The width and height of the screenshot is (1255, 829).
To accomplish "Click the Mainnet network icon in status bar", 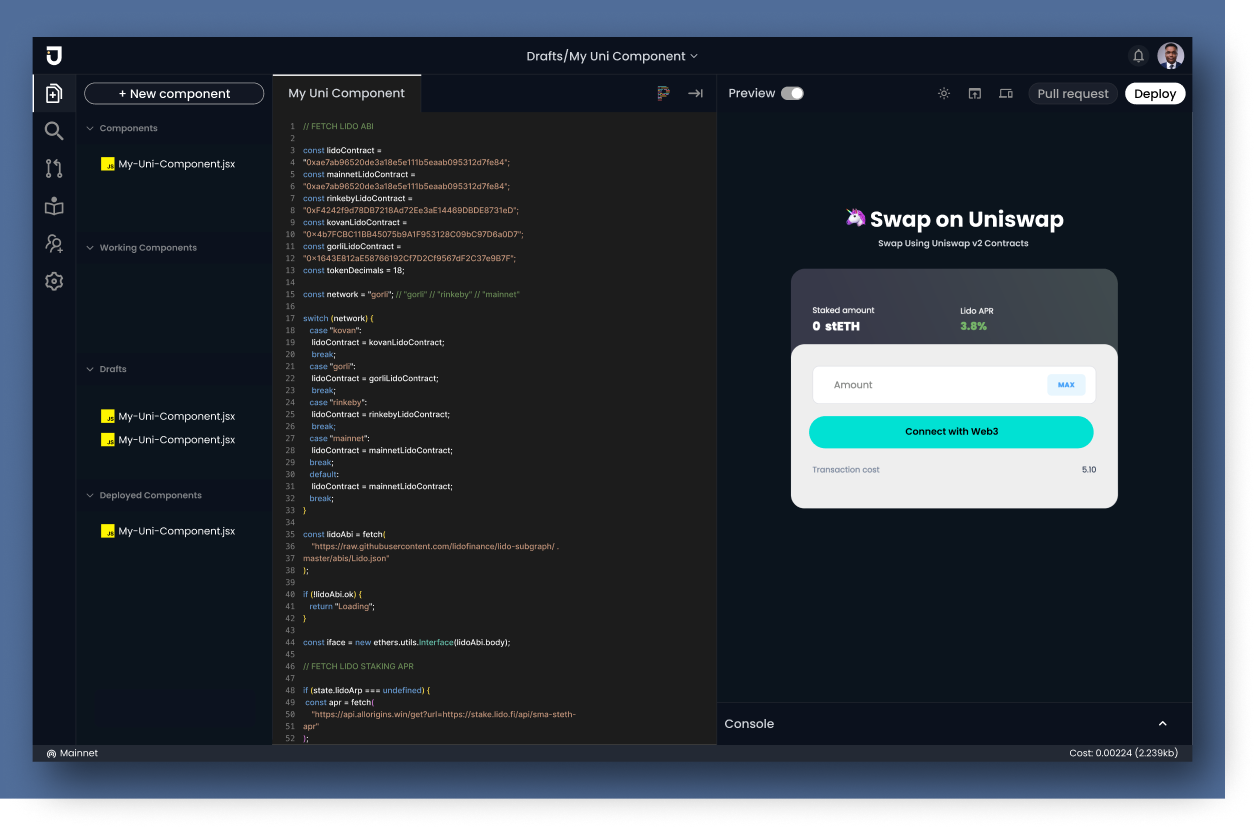I will (x=51, y=753).
